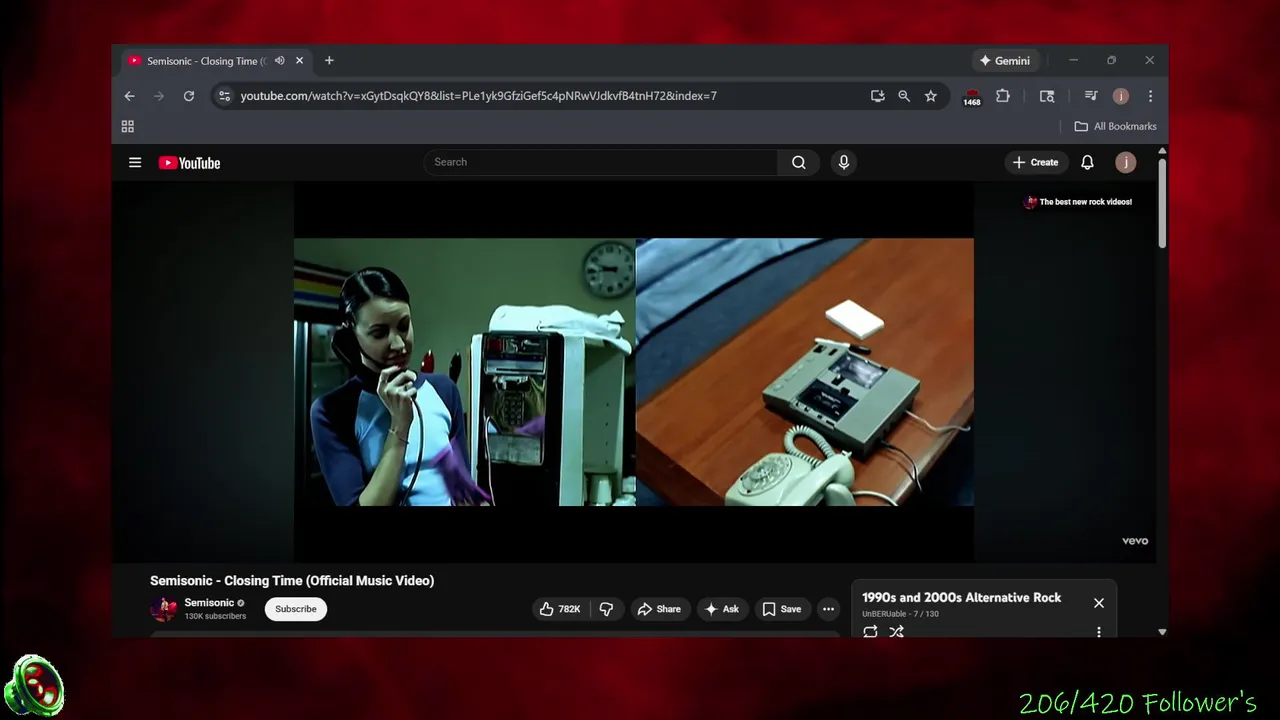Open the best new rock videos card

point(1078,202)
